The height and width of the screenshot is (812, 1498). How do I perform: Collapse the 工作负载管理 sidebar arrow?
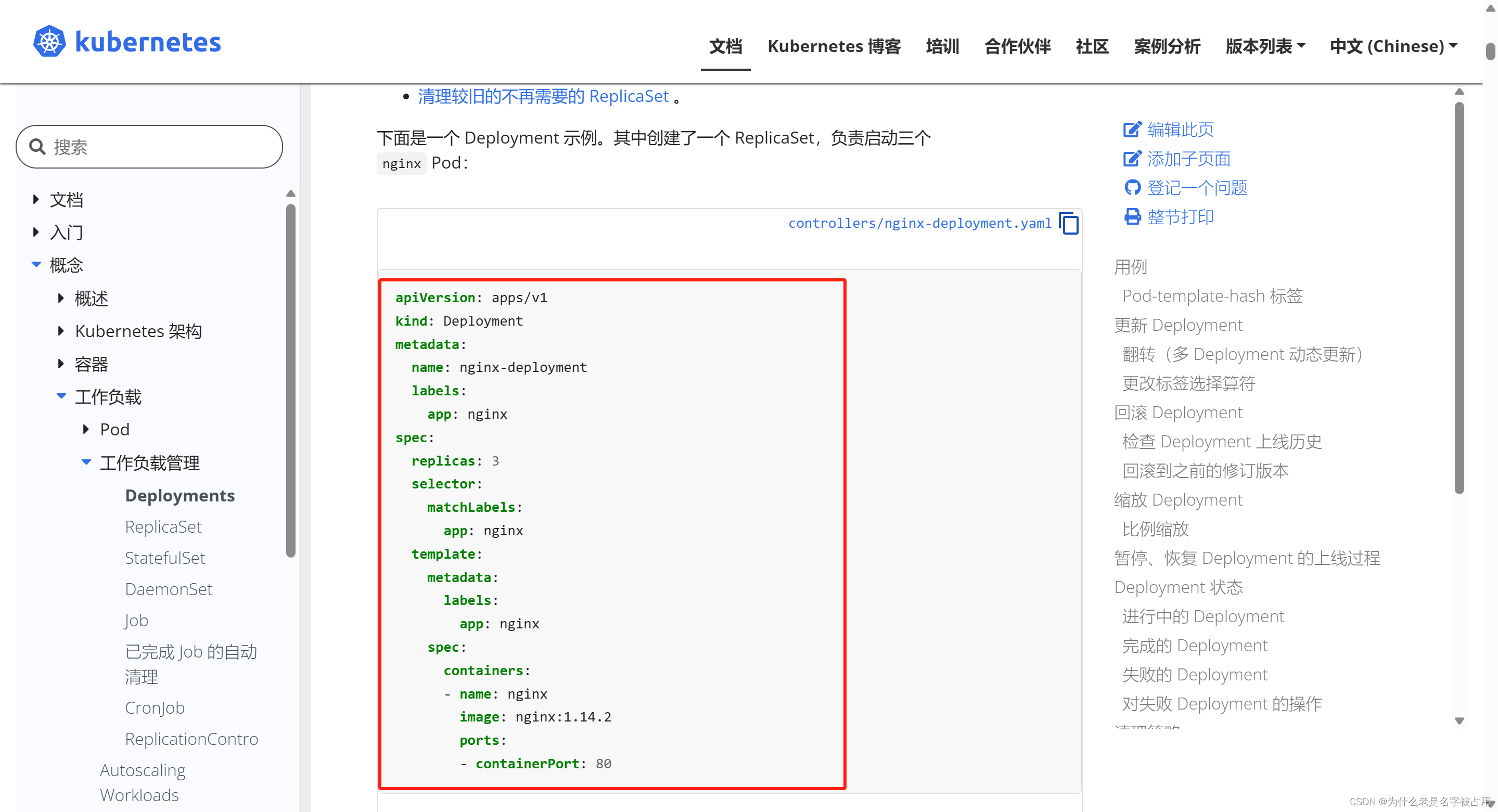(x=86, y=462)
